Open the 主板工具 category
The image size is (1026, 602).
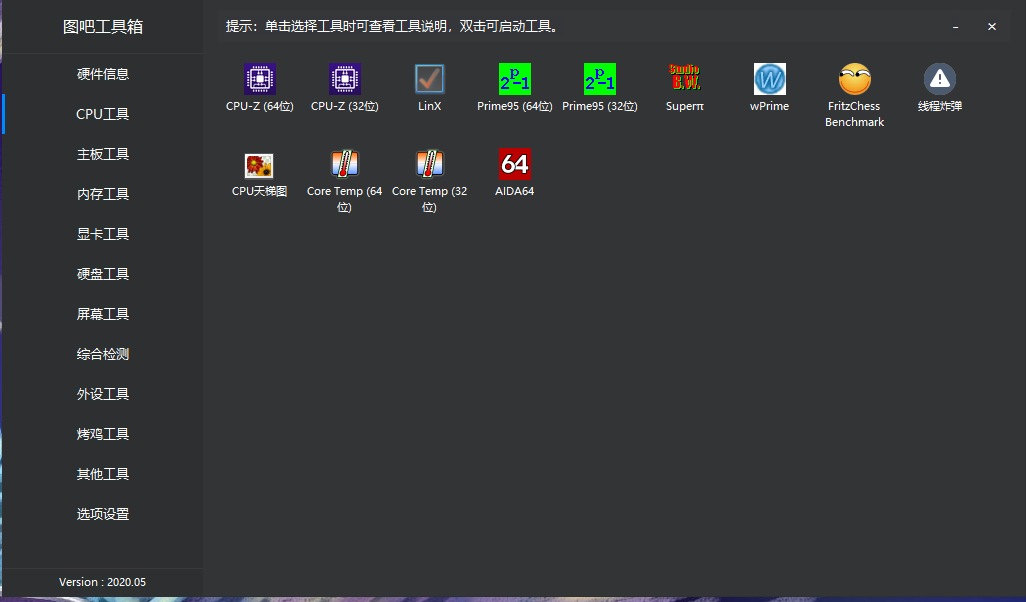pyautogui.click(x=103, y=154)
